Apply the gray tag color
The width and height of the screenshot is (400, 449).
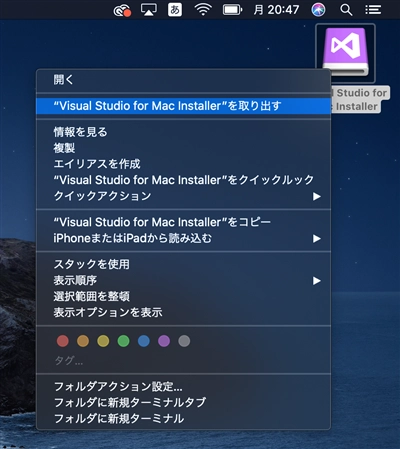[x=184, y=341]
